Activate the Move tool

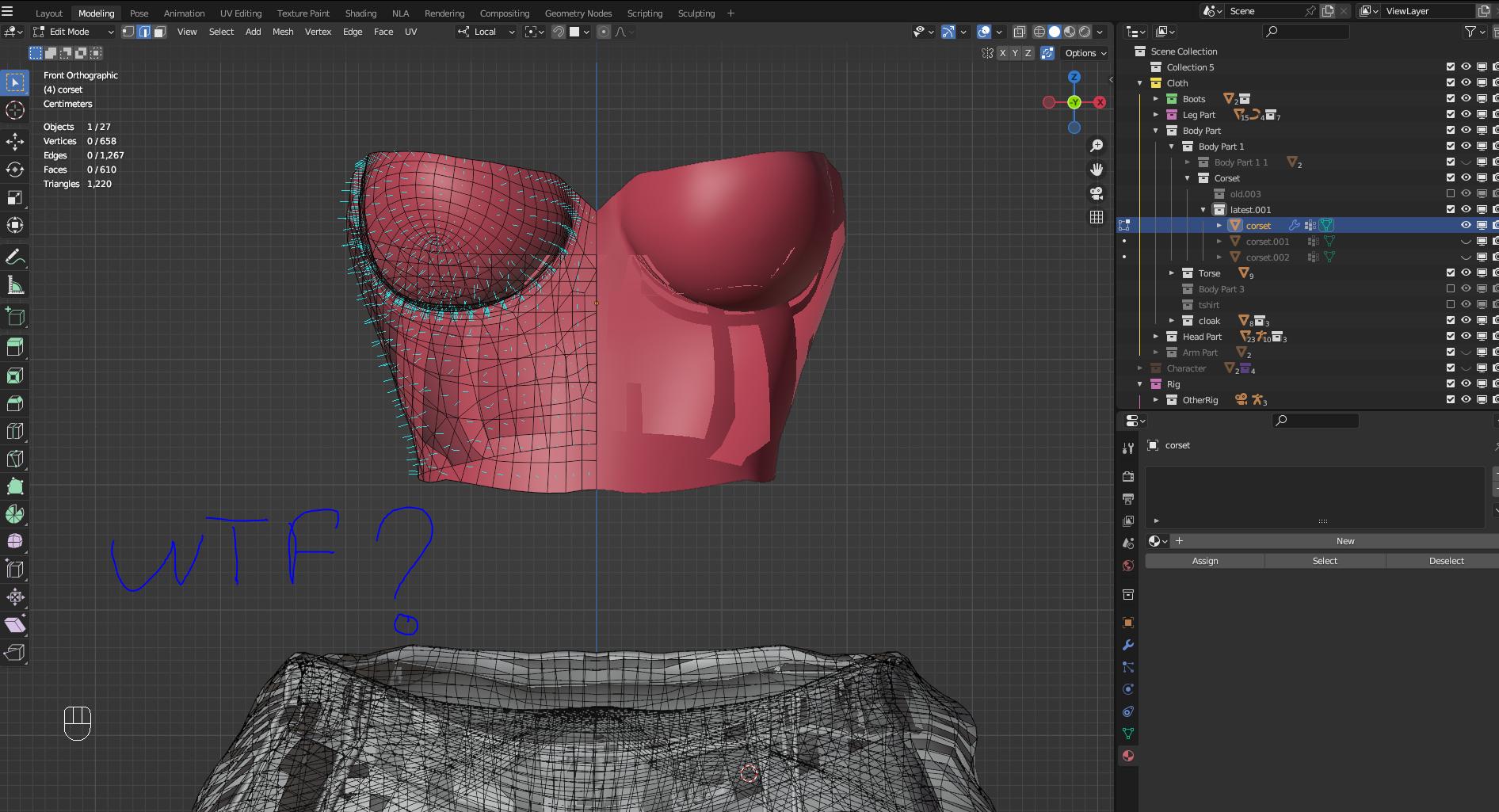pyautogui.click(x=15, y=142)
